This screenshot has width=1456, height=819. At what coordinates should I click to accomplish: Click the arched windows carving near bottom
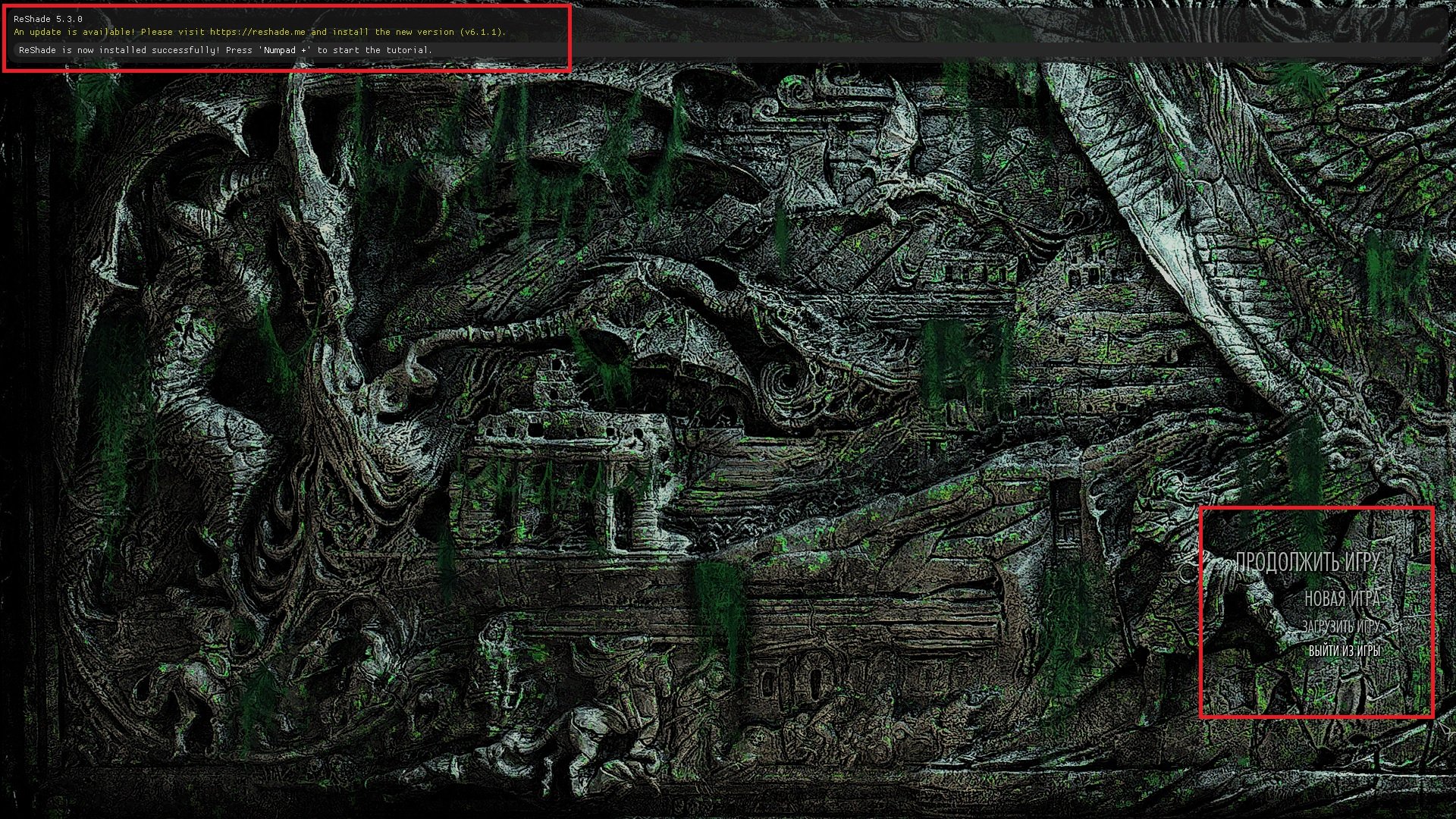pos(811,679)
